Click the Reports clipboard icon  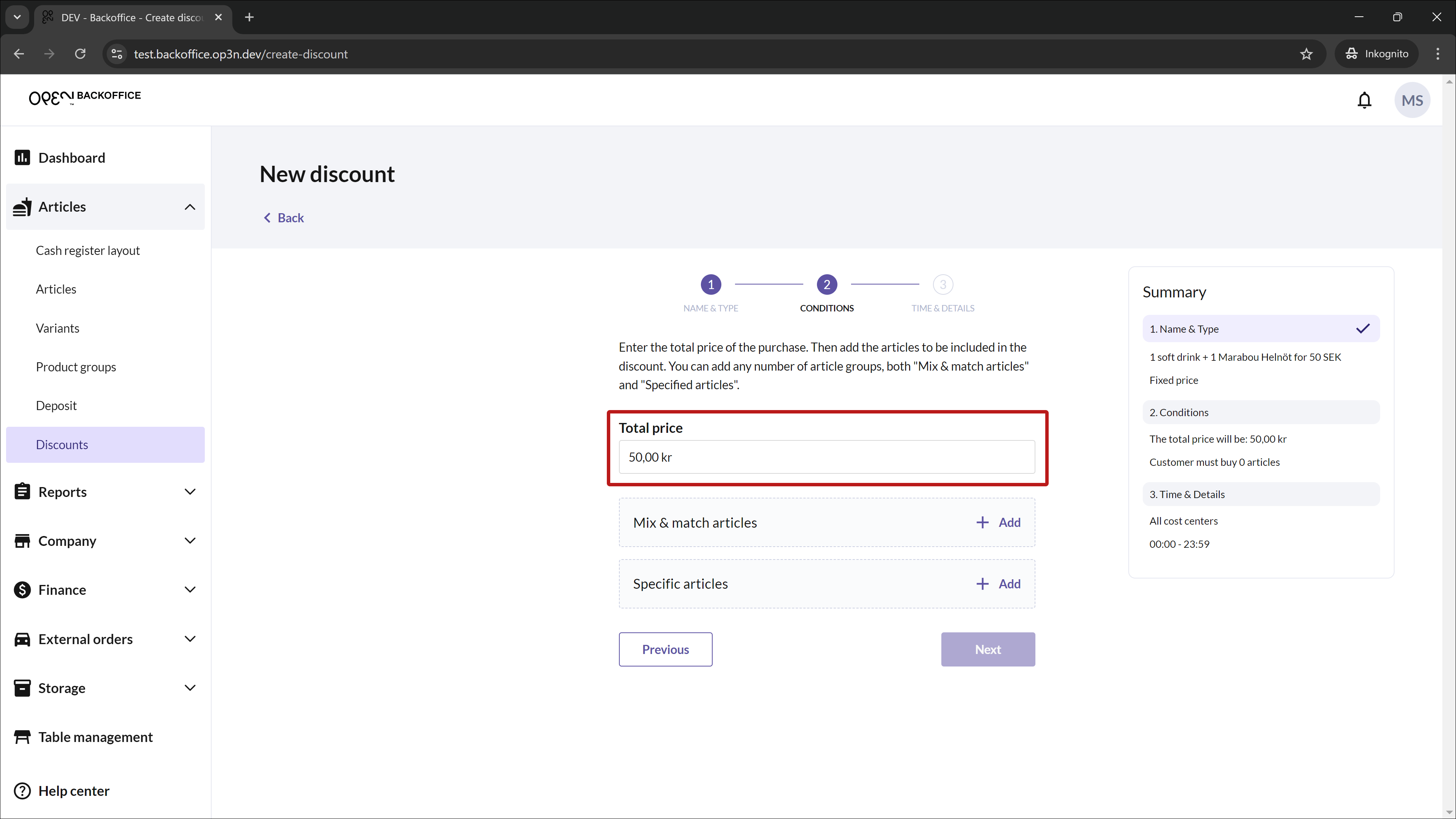(22, 492)
